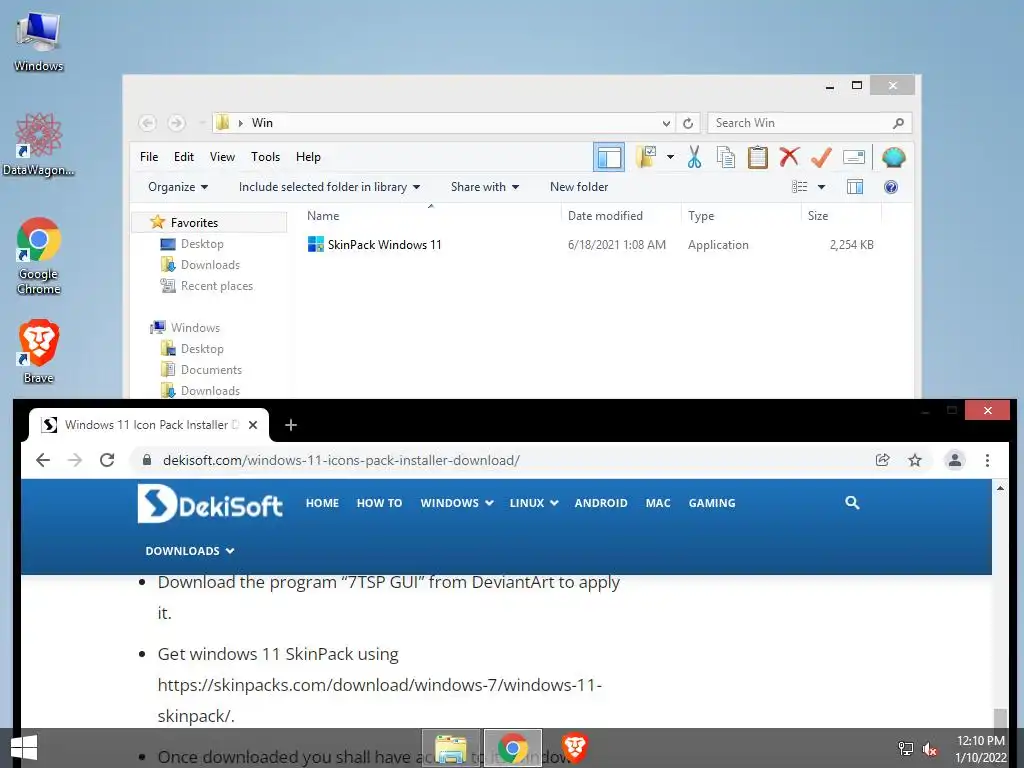Open the GAMING link
Image resolution: width=1024 pixels, height=768 pixels.
712,503
